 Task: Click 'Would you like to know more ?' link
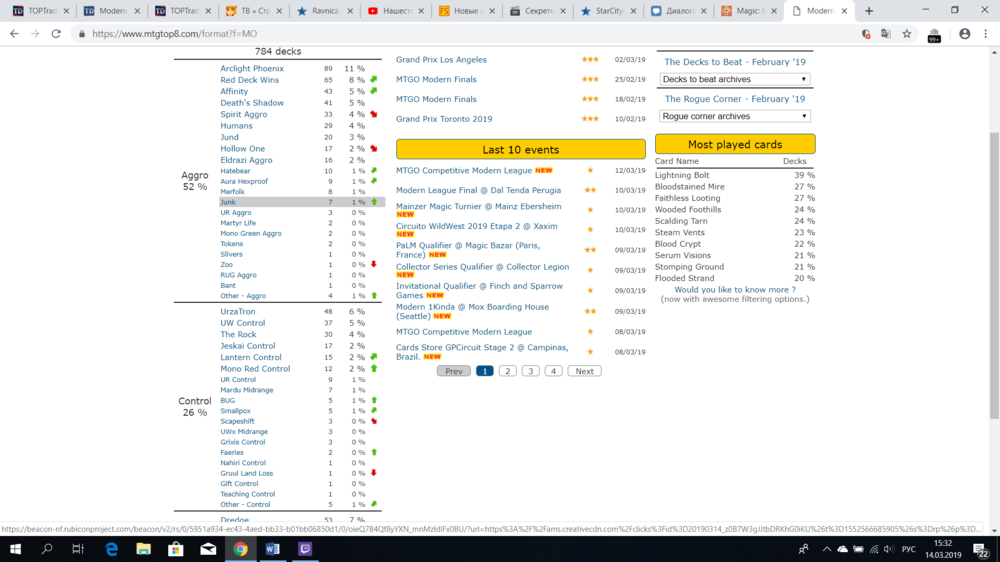tap(735, 290)
